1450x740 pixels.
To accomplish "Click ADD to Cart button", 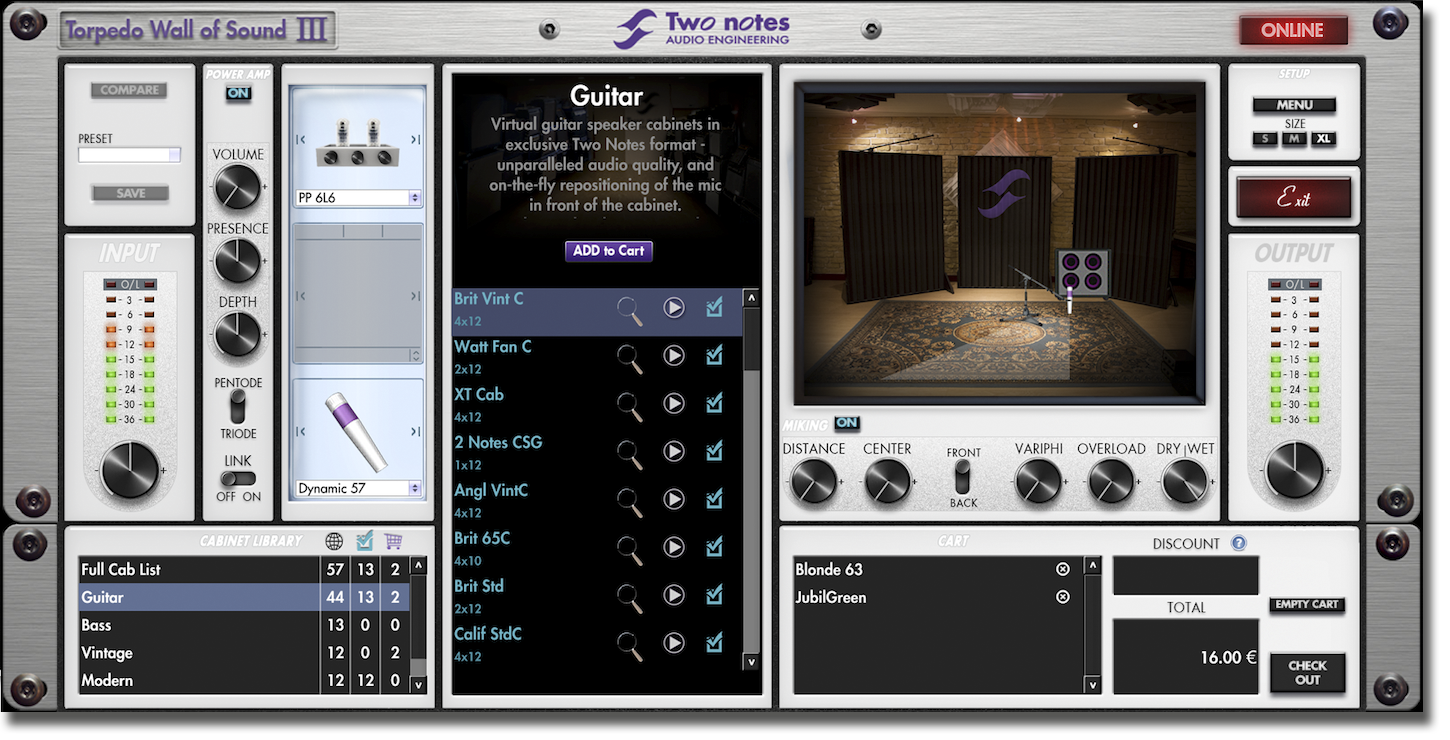I will pos(608,251).
